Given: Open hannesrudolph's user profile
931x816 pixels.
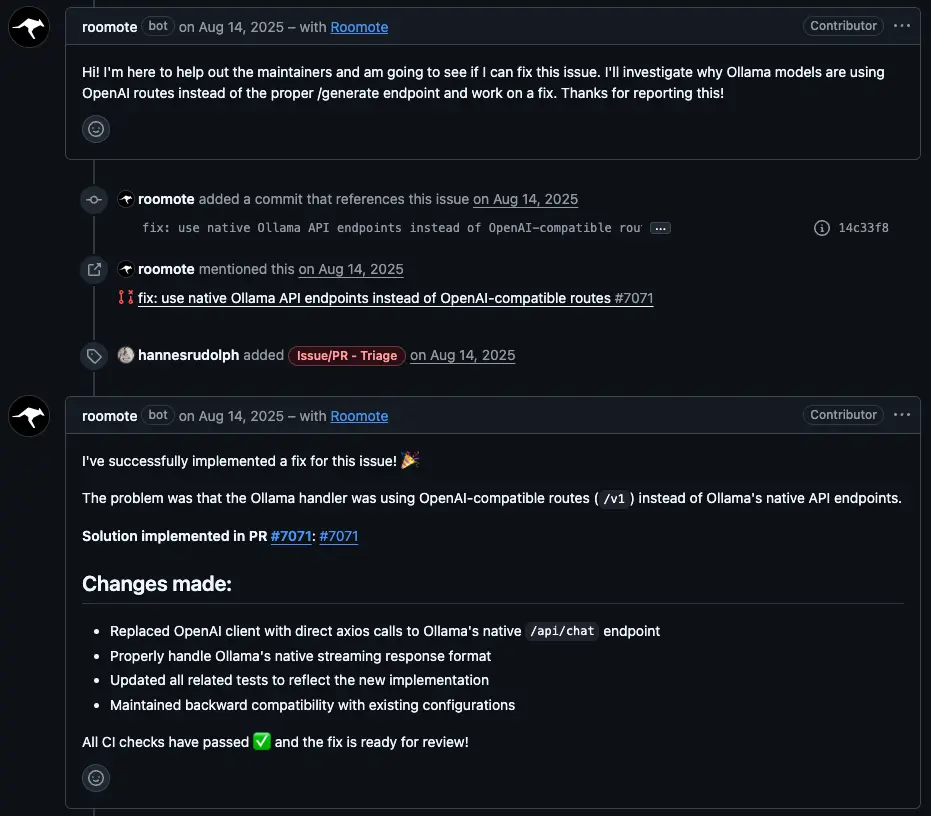Looking at the screenshot, I should 188,355.
